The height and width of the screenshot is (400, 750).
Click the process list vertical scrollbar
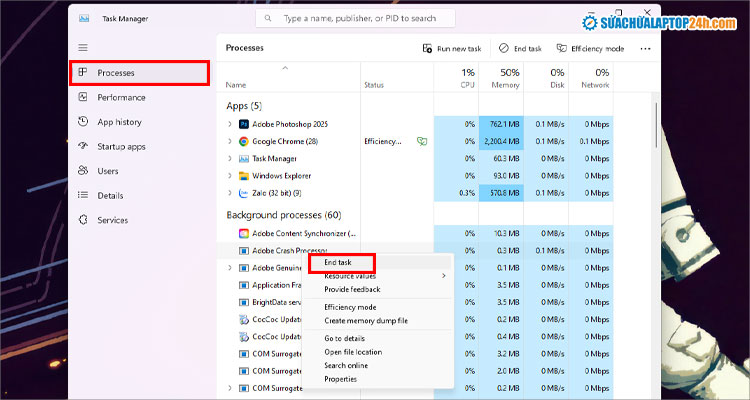pyautogui.click(x=656, y=124)
